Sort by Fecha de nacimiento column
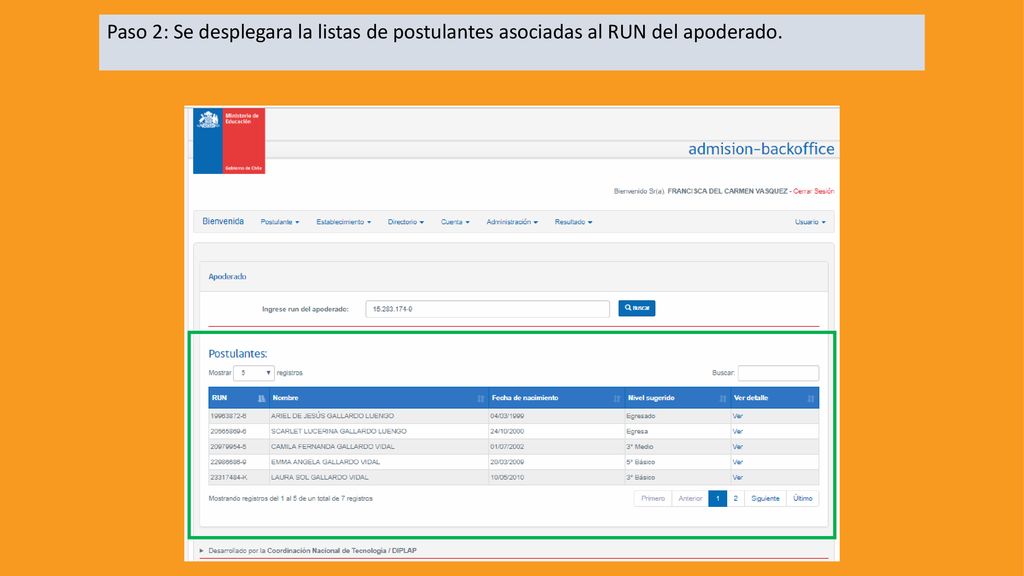Screen dimensions: 1024x576 (556, 398)
